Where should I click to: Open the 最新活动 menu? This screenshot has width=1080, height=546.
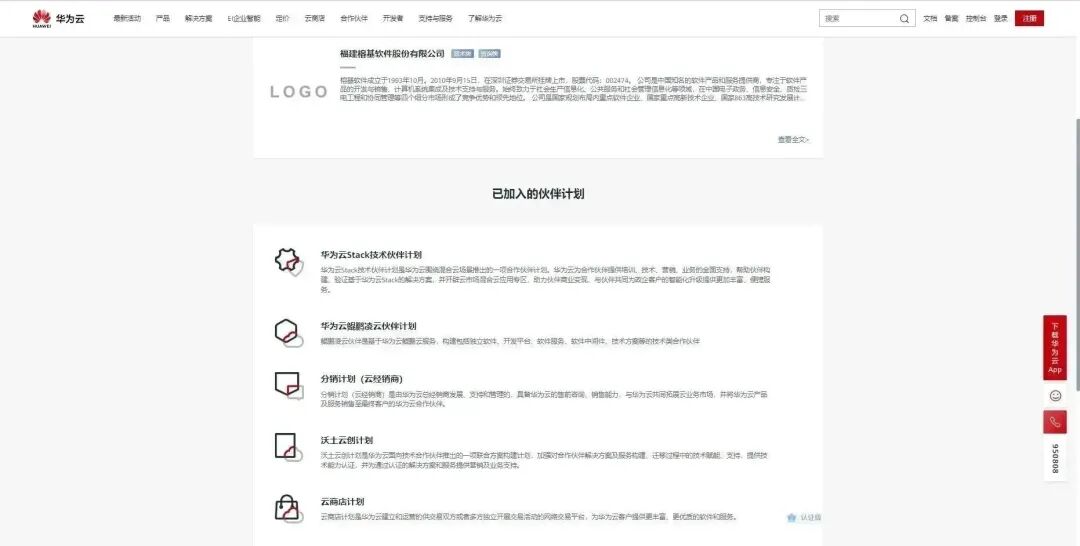(127, 19)
